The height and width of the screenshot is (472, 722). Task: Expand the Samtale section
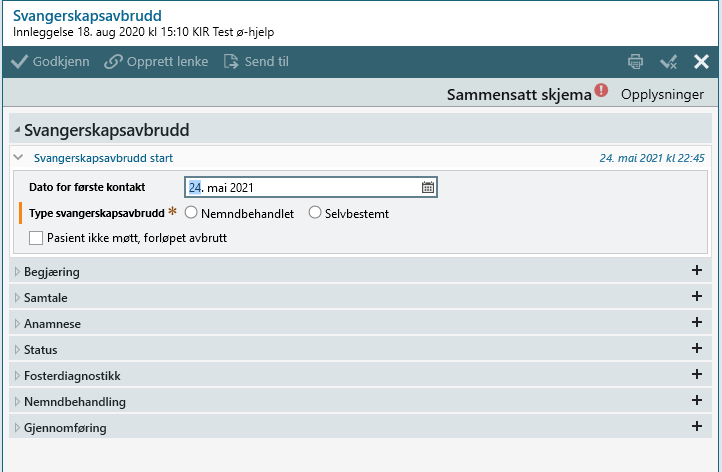click(17, 297)
